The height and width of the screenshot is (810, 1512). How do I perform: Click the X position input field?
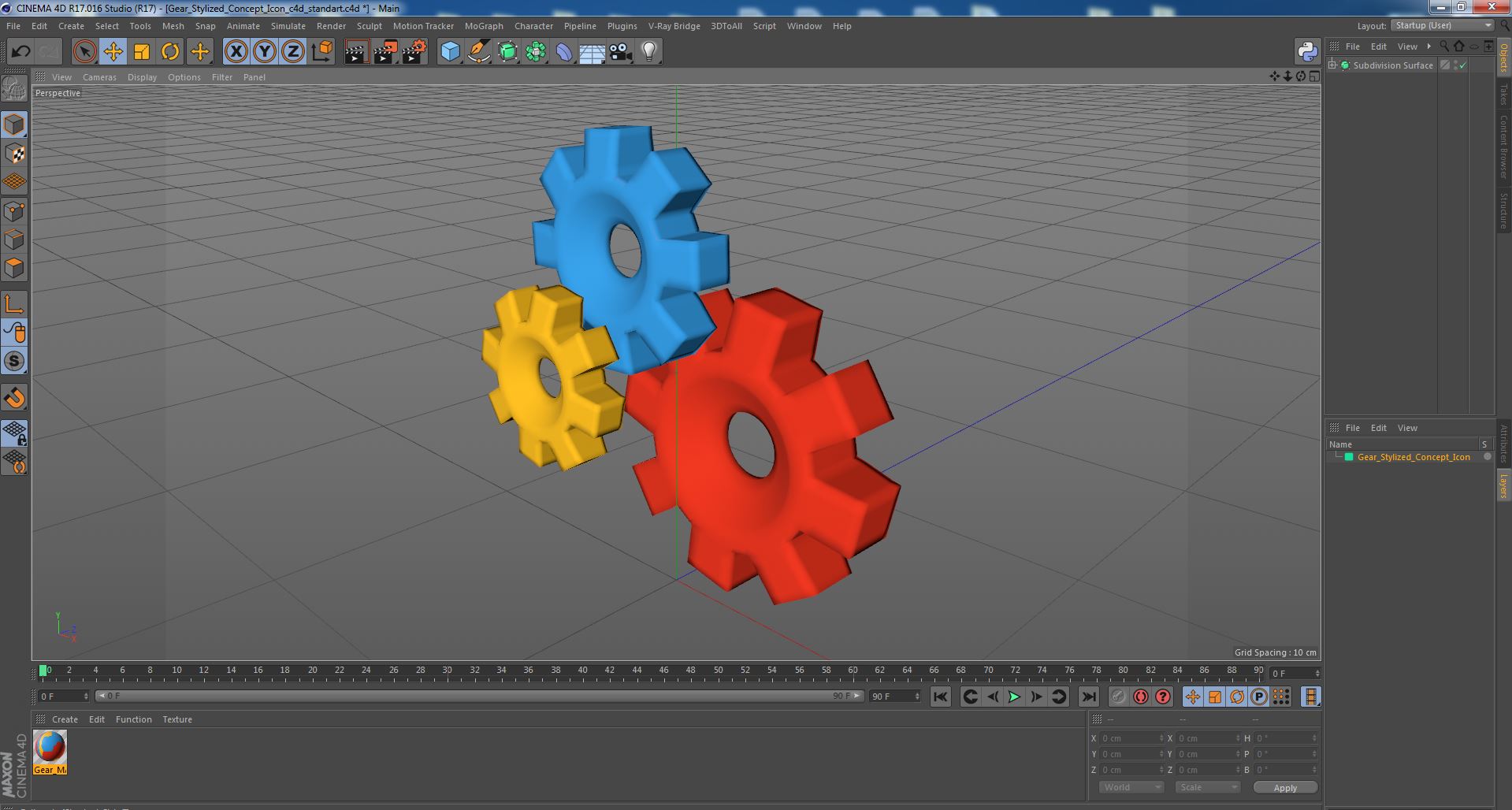pyautogui.click(x=1131, y=738)
